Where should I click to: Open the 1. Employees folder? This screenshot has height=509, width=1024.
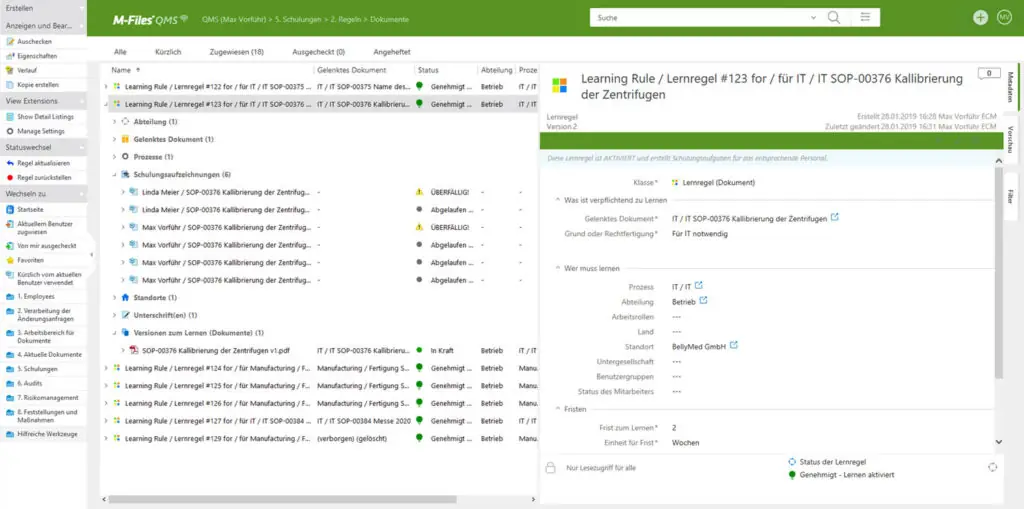[36, 297]
